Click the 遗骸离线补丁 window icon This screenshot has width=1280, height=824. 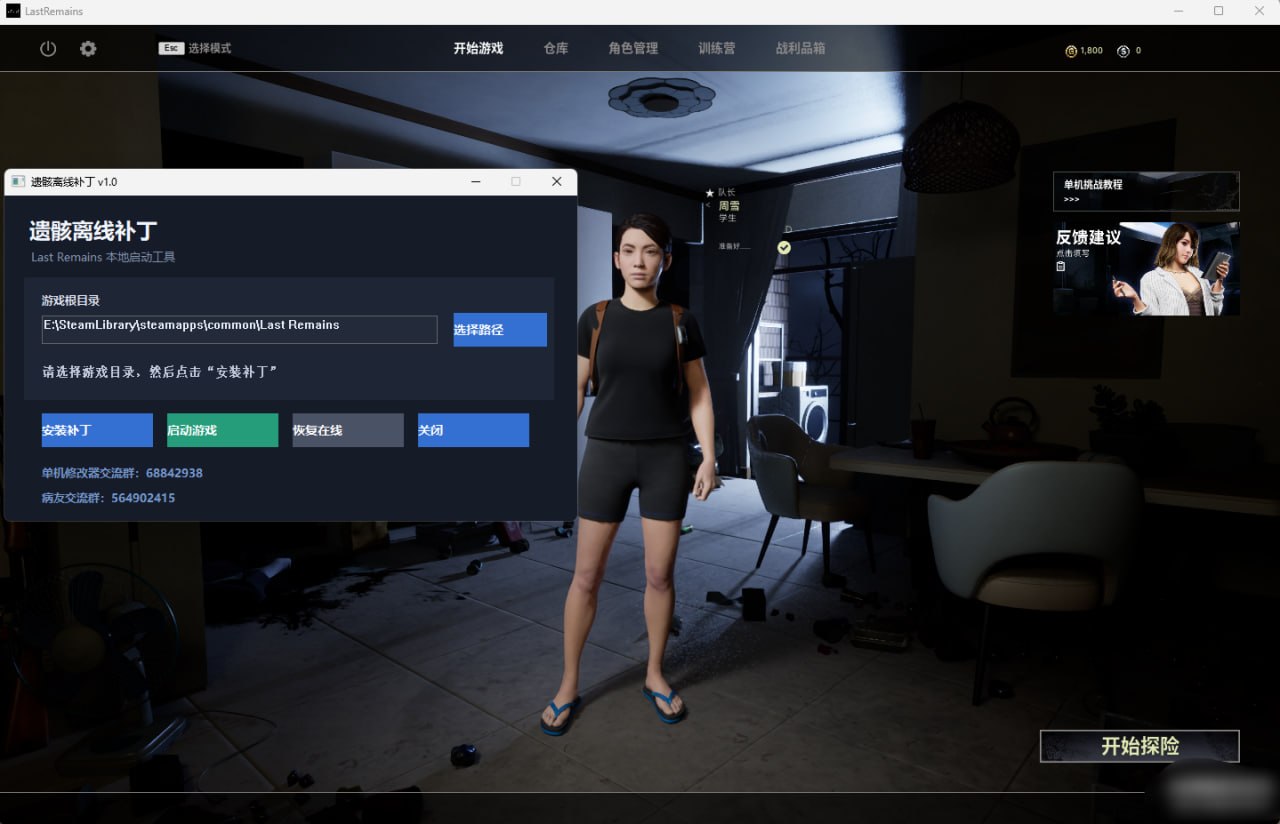click(18, 182)
